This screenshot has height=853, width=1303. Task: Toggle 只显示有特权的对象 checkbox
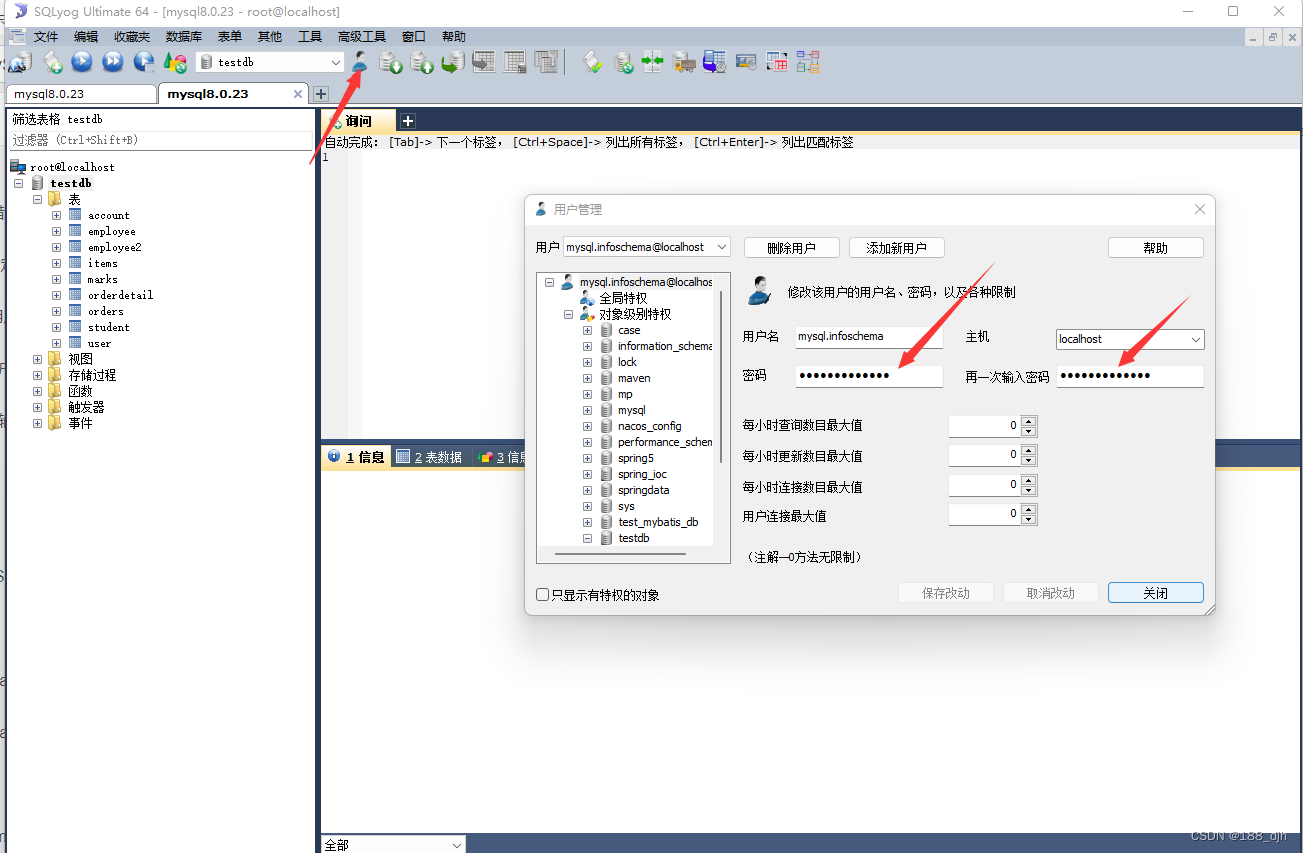(x=543, y=594)
